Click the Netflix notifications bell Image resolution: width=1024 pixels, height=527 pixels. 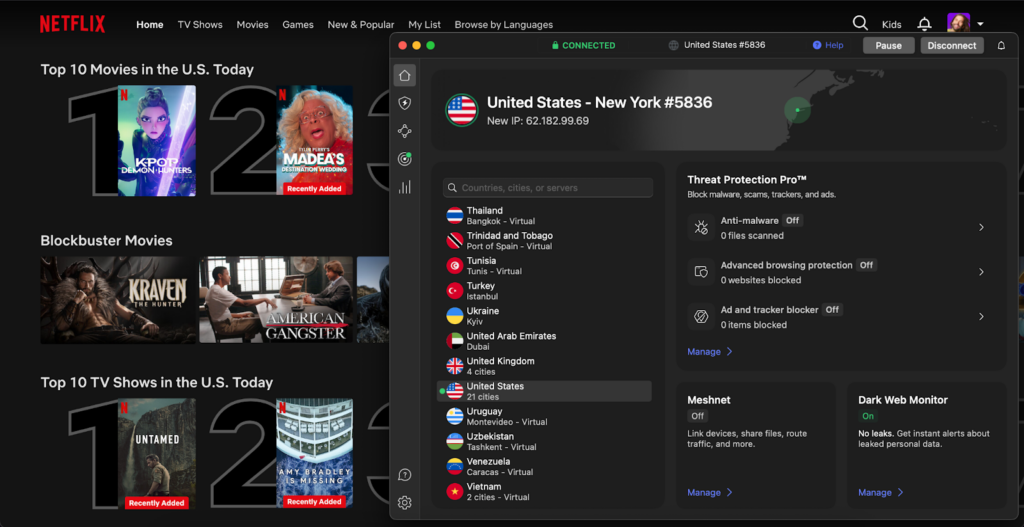pos(924,24)
